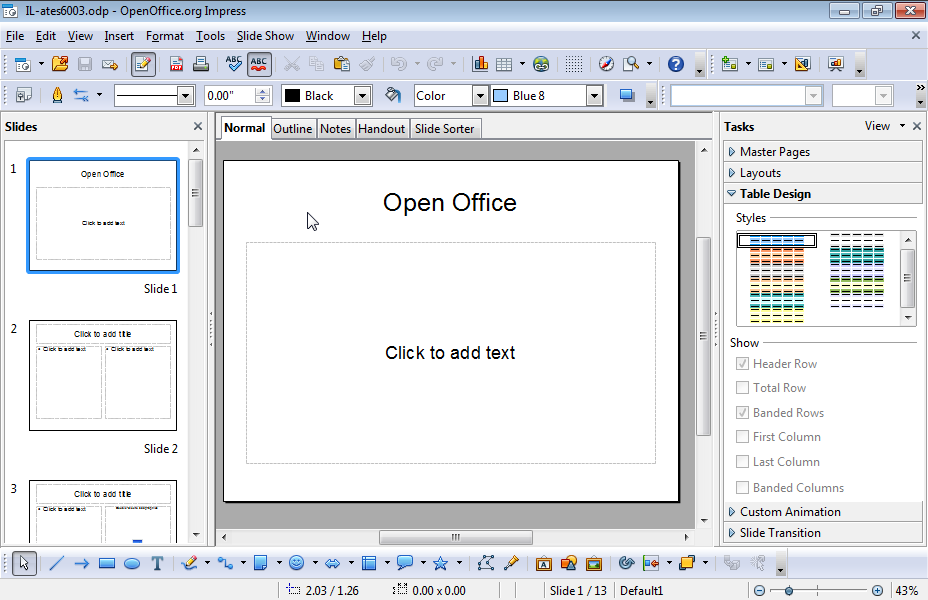Disable Banded Rows in table design

click(742, 412)
